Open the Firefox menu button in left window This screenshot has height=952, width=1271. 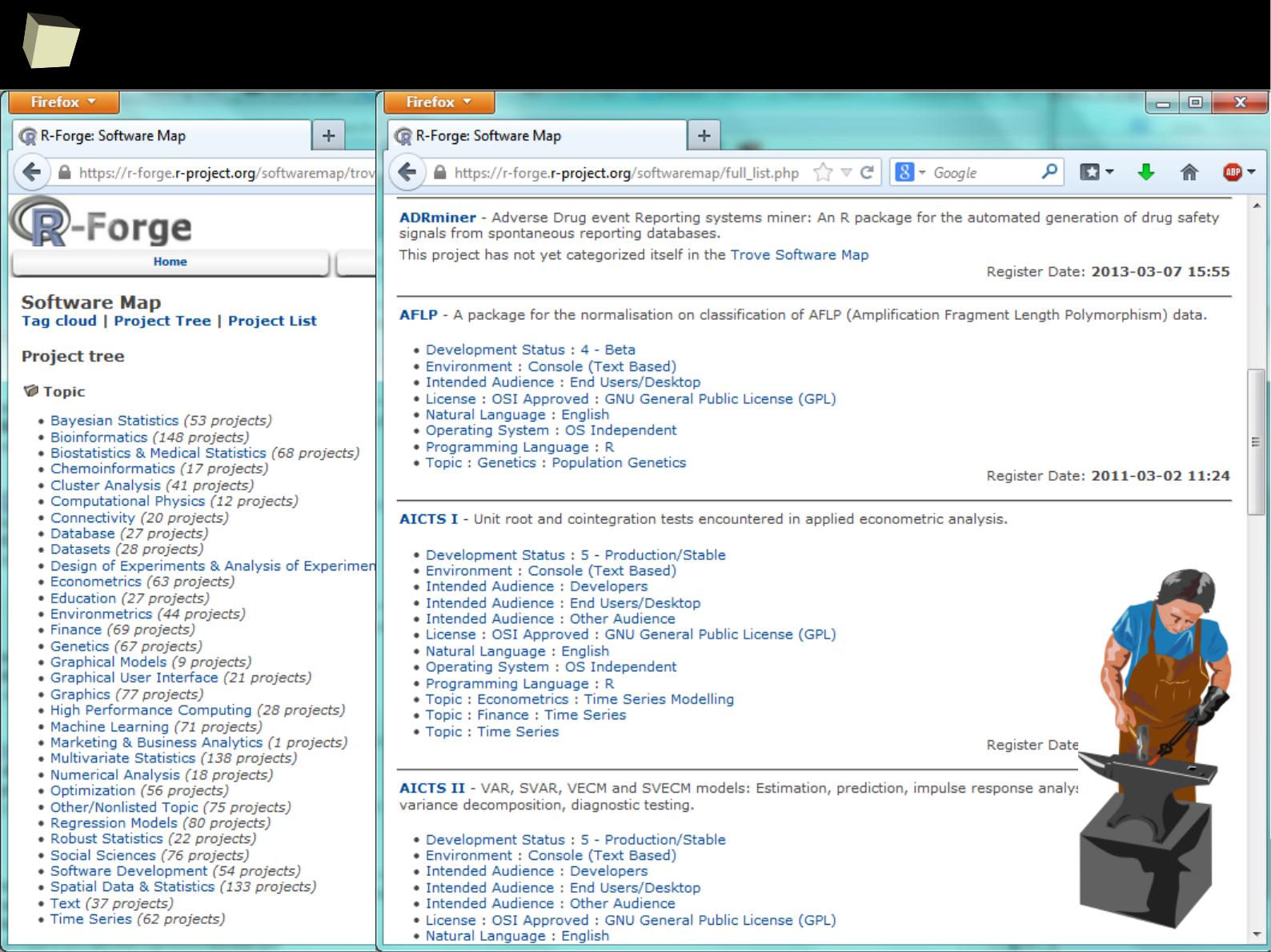click(x=64, y=102)
